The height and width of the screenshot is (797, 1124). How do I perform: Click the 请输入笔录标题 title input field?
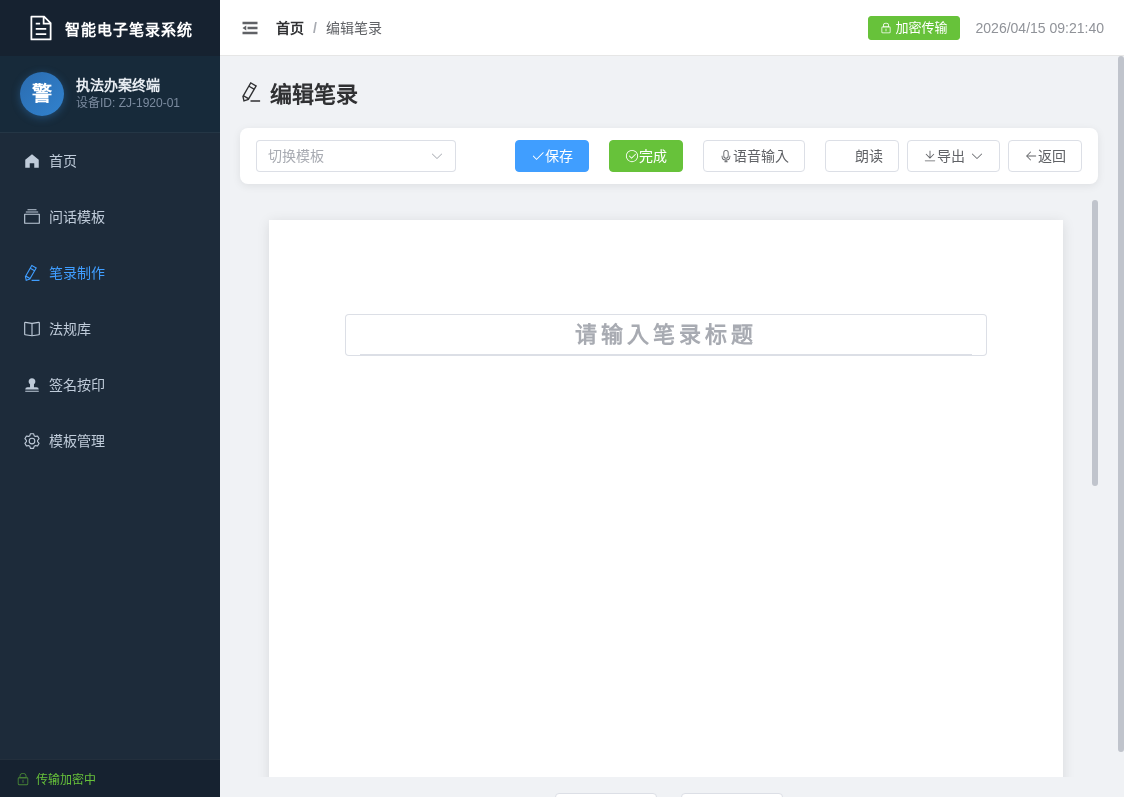click(x=666, y=335)
